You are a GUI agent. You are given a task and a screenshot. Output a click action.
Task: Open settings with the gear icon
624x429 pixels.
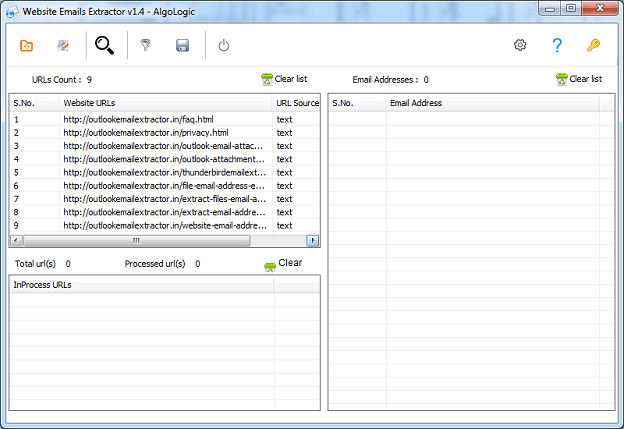pos(520,45)
